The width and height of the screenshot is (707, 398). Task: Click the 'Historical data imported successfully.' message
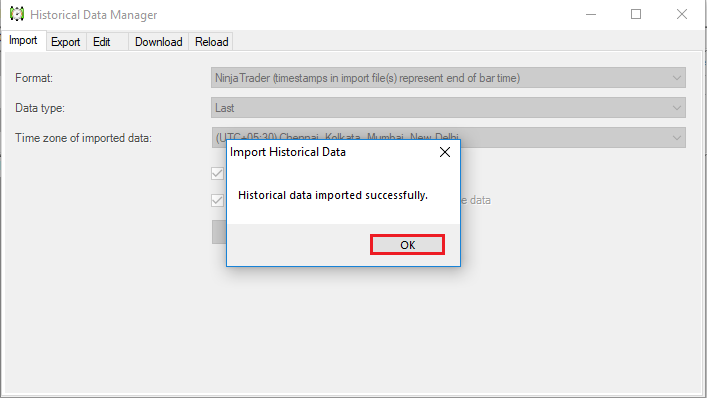click(333, 195)
